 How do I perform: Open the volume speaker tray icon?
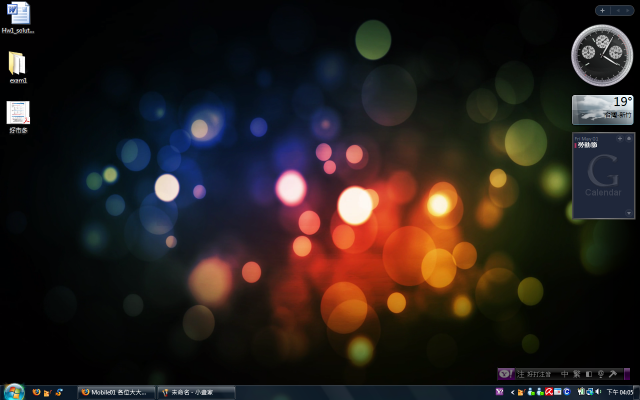[598, 391]
